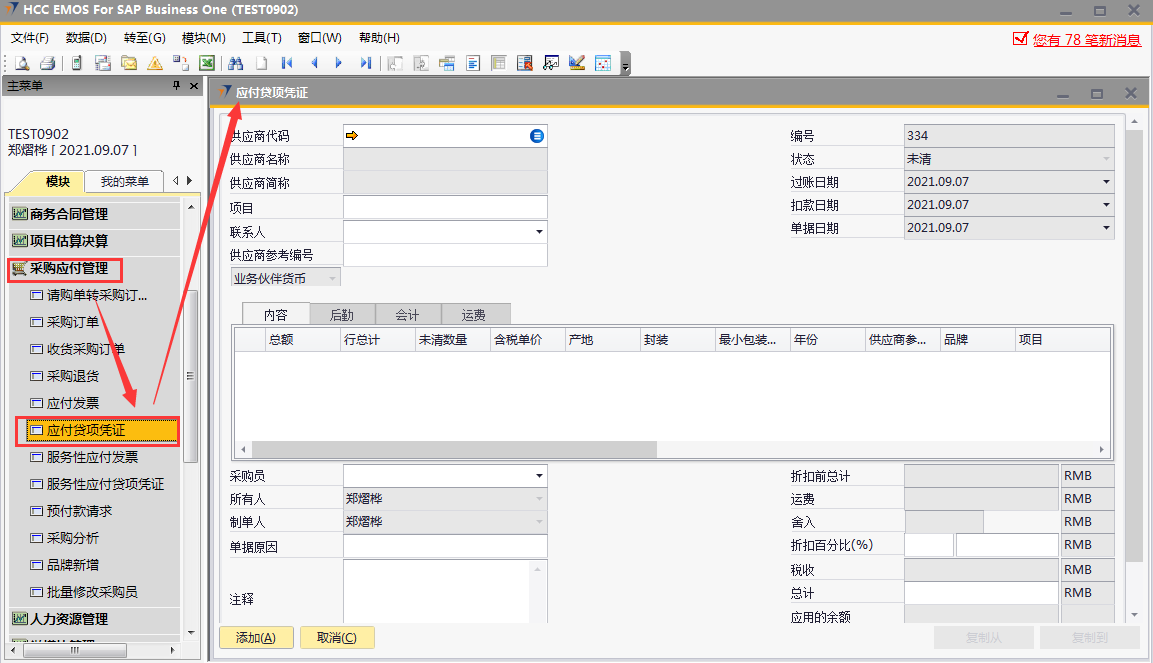Click orange link arrow in 供应商代码 field
Viewport: 1153px width, 663px height.
point(352,135)
